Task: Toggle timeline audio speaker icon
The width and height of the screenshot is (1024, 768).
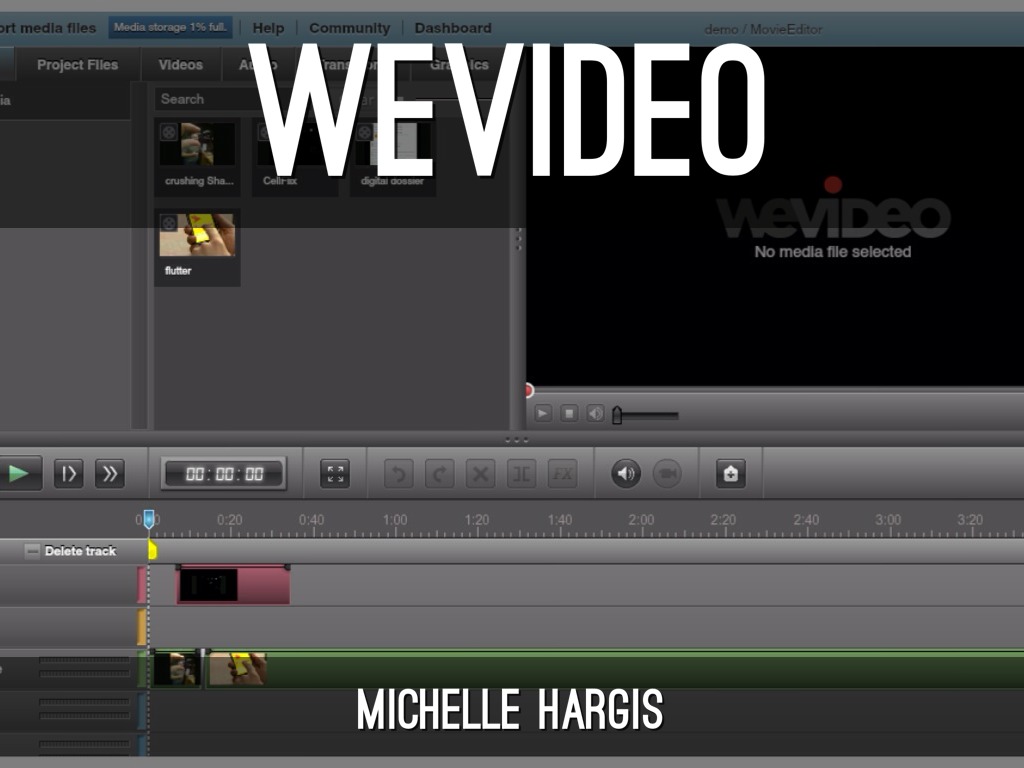Action: 626,474
